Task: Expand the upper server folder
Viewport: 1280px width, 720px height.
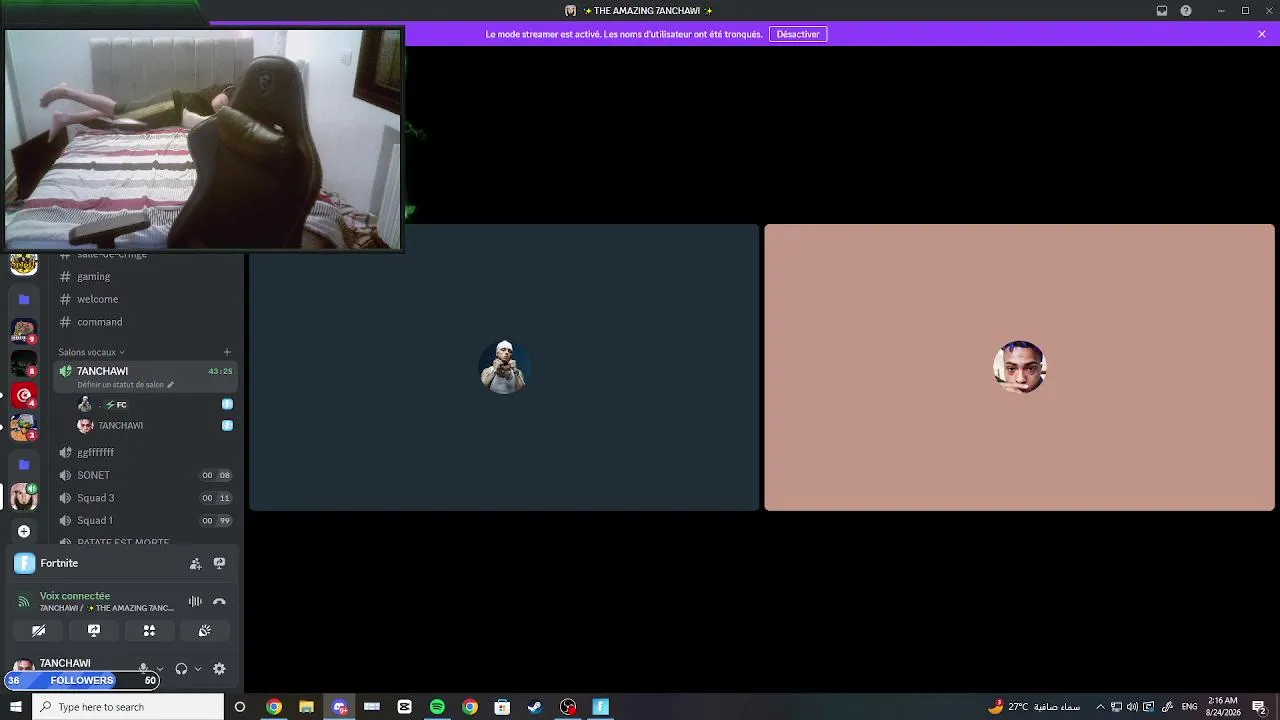Action: click(x=24, y=299)
